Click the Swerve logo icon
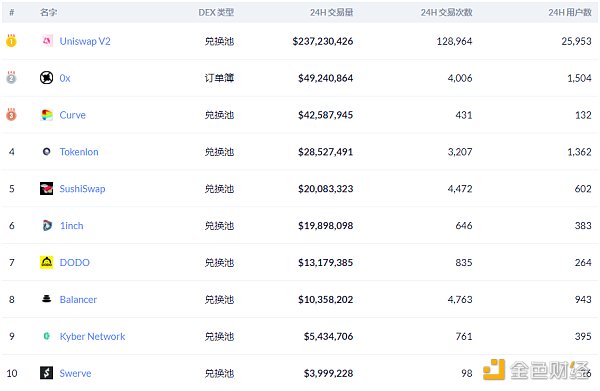The image size is (600, 391). [x=47, y=373]
